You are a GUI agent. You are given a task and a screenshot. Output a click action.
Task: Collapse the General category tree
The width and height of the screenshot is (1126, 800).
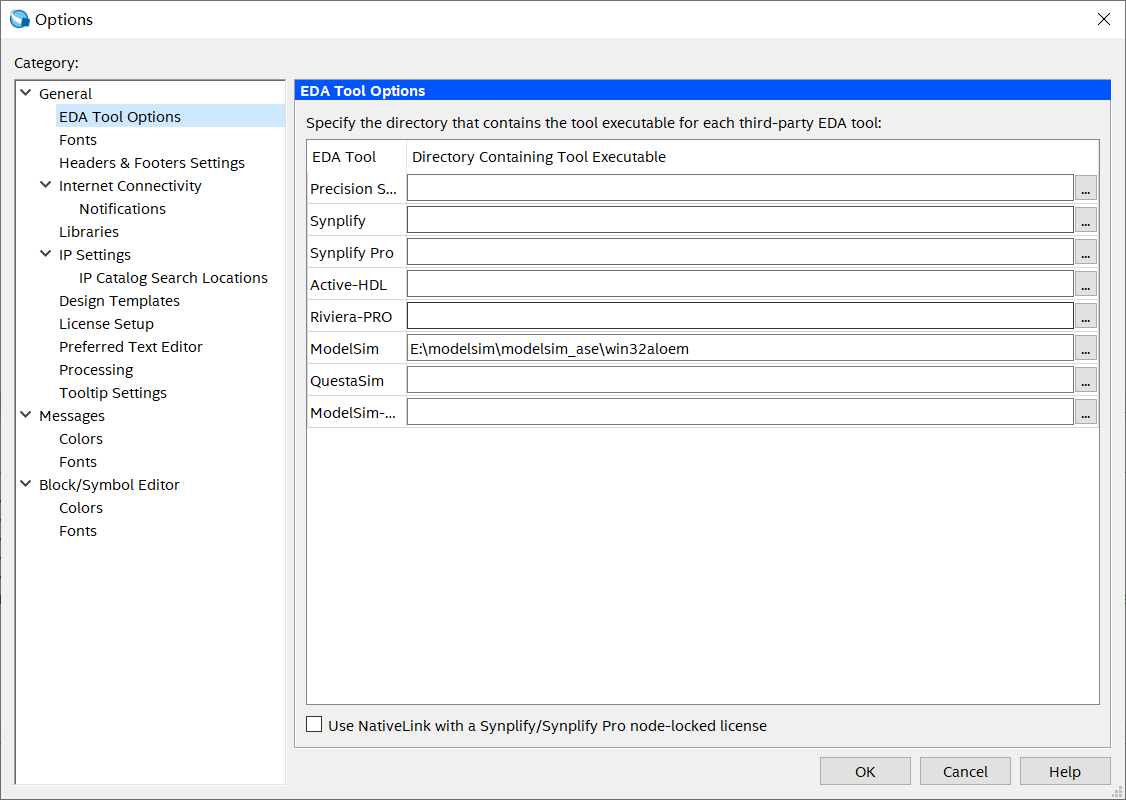click(x=26, y=93)
